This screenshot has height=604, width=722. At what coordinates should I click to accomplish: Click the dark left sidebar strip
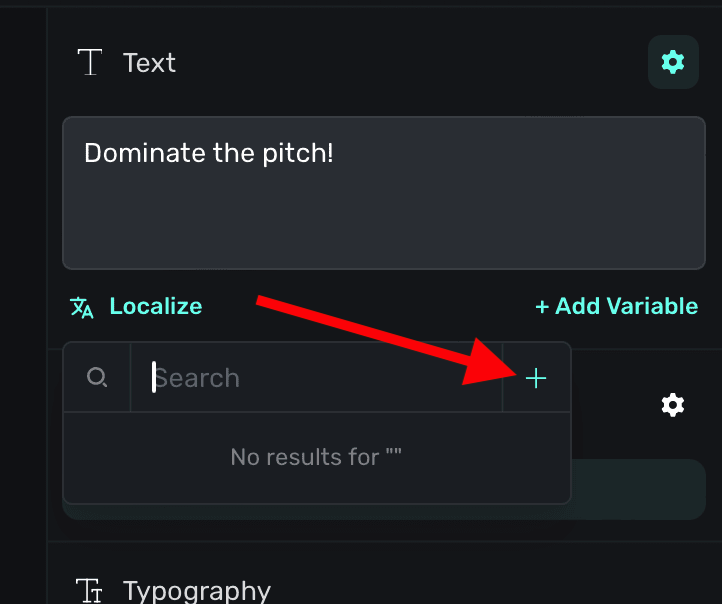22,300
